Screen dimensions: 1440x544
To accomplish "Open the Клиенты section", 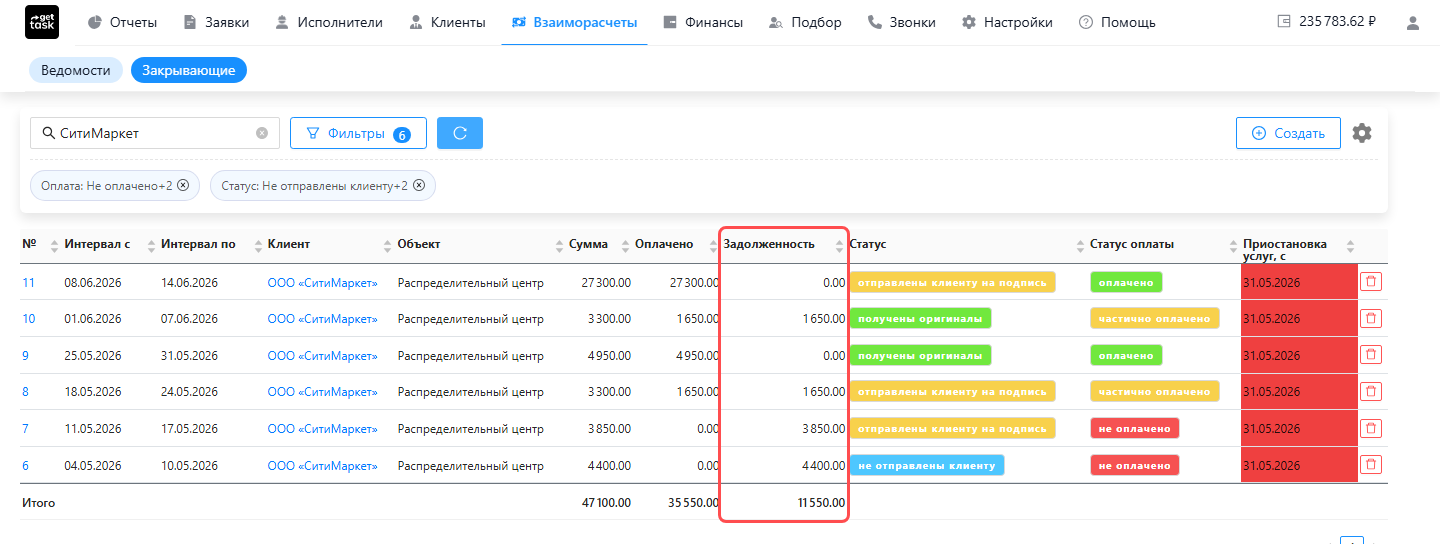I will click(447, 22).
